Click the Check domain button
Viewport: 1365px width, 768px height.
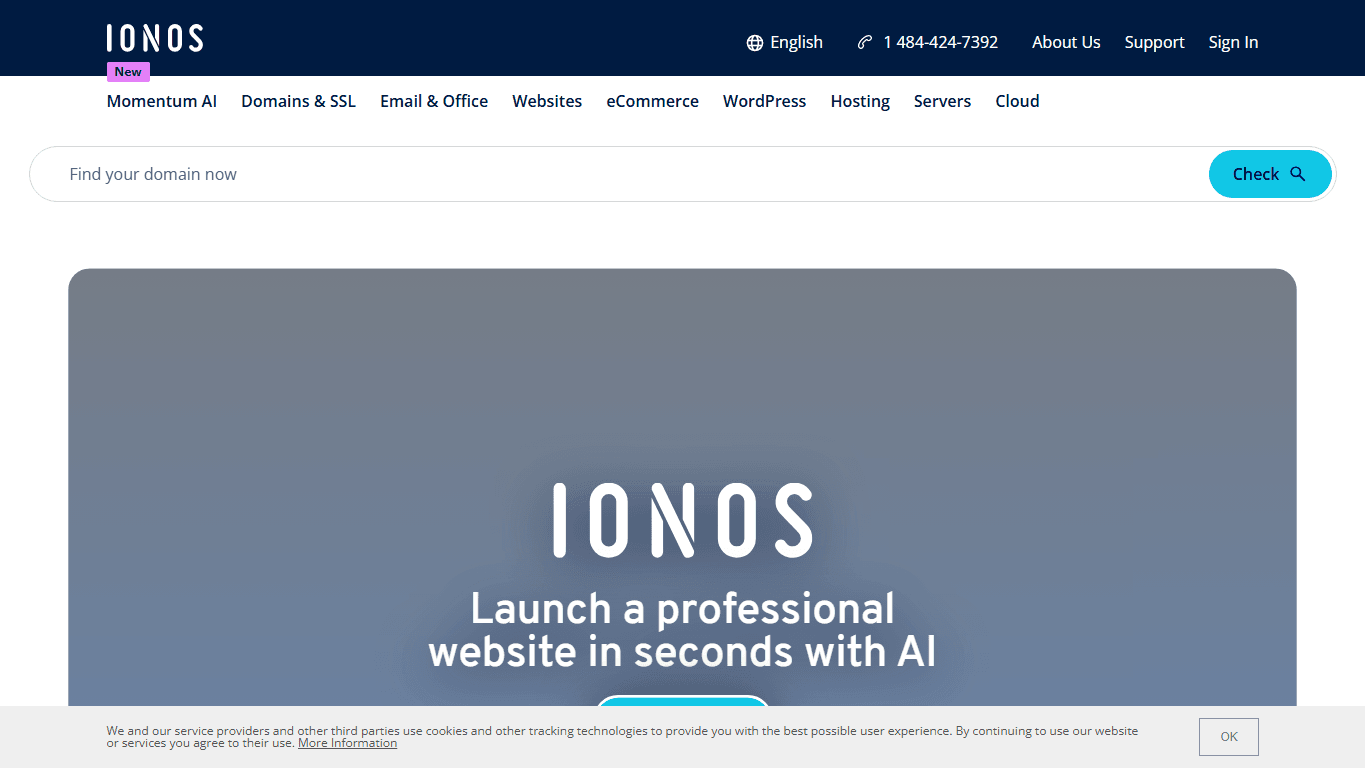pos(1270,174)
